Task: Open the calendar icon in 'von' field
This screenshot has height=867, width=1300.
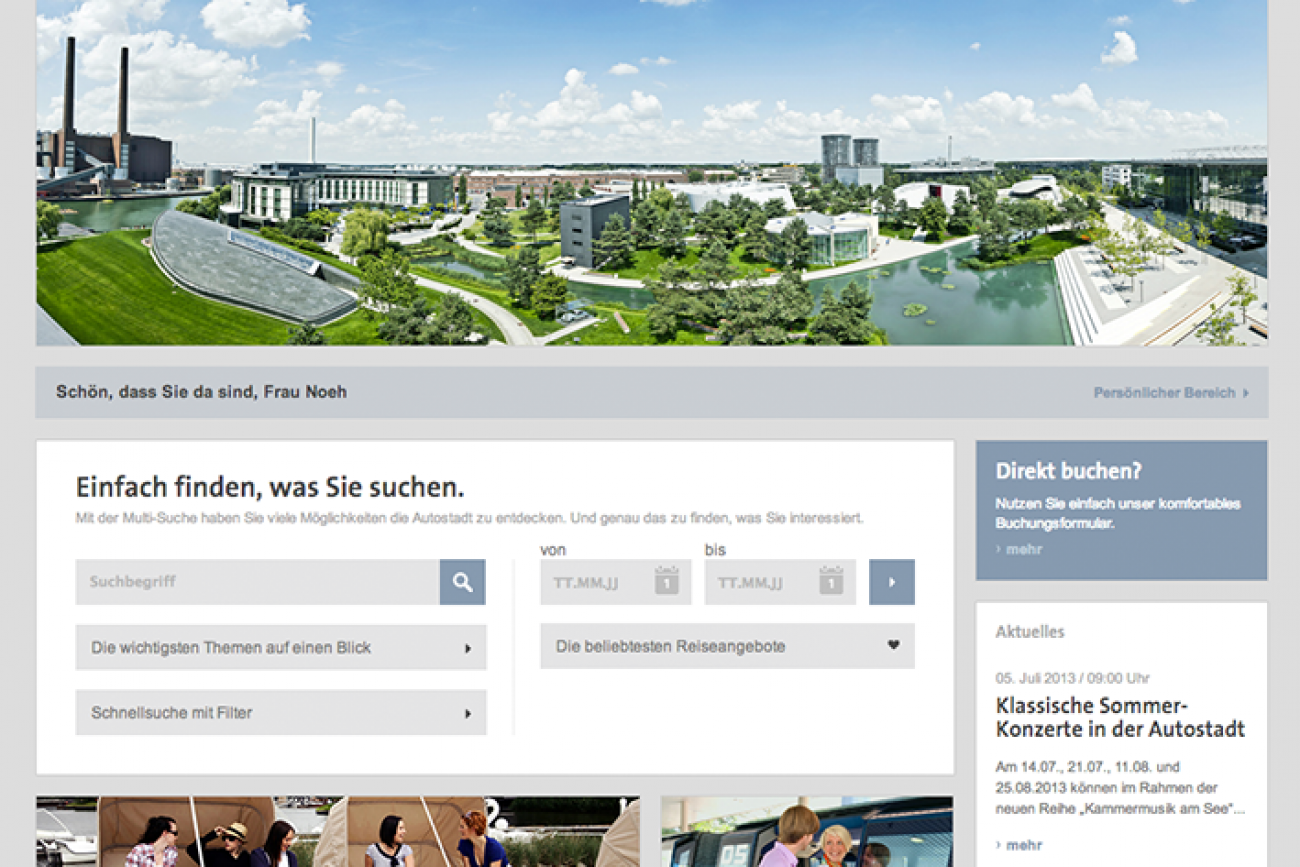Action: pyautogui.click(x=666, y=581)
